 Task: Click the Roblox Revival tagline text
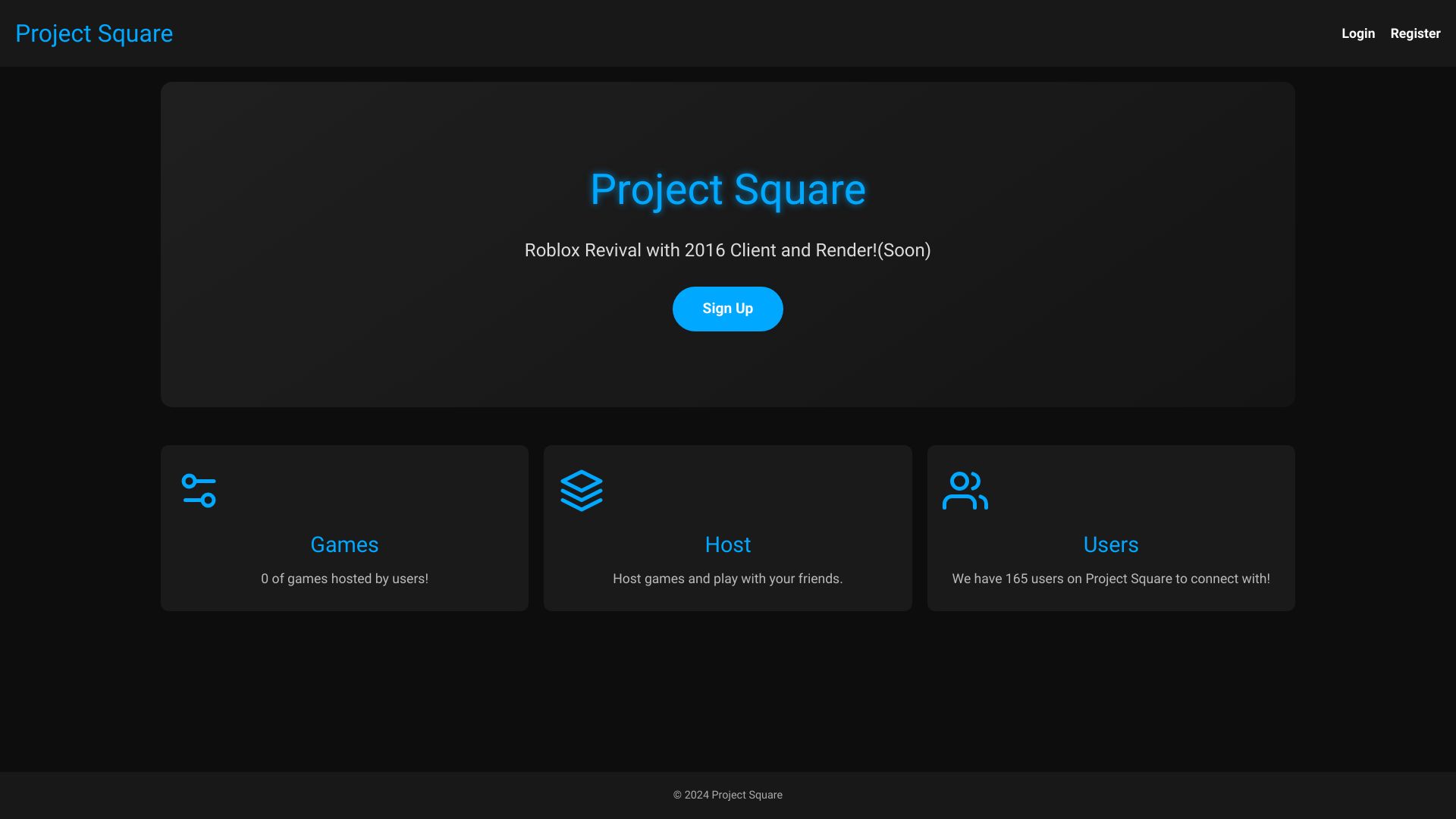pos(727,250)
